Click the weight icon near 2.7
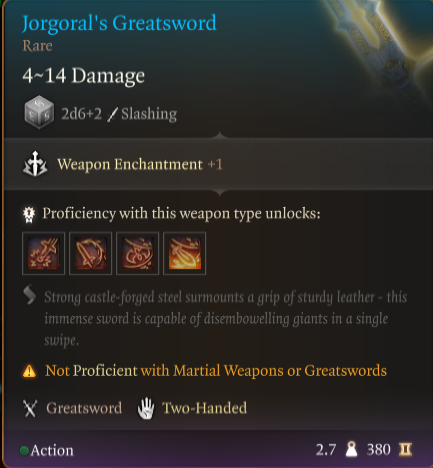433x468 pixels. click(x=351, y=450)
